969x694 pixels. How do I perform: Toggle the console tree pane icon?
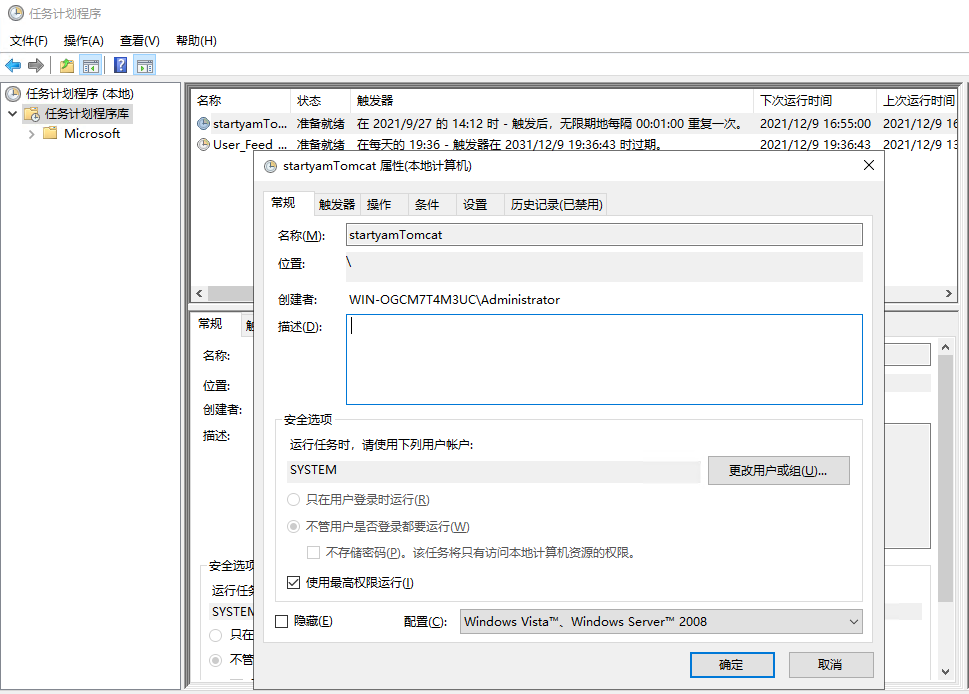click(90, 64)
